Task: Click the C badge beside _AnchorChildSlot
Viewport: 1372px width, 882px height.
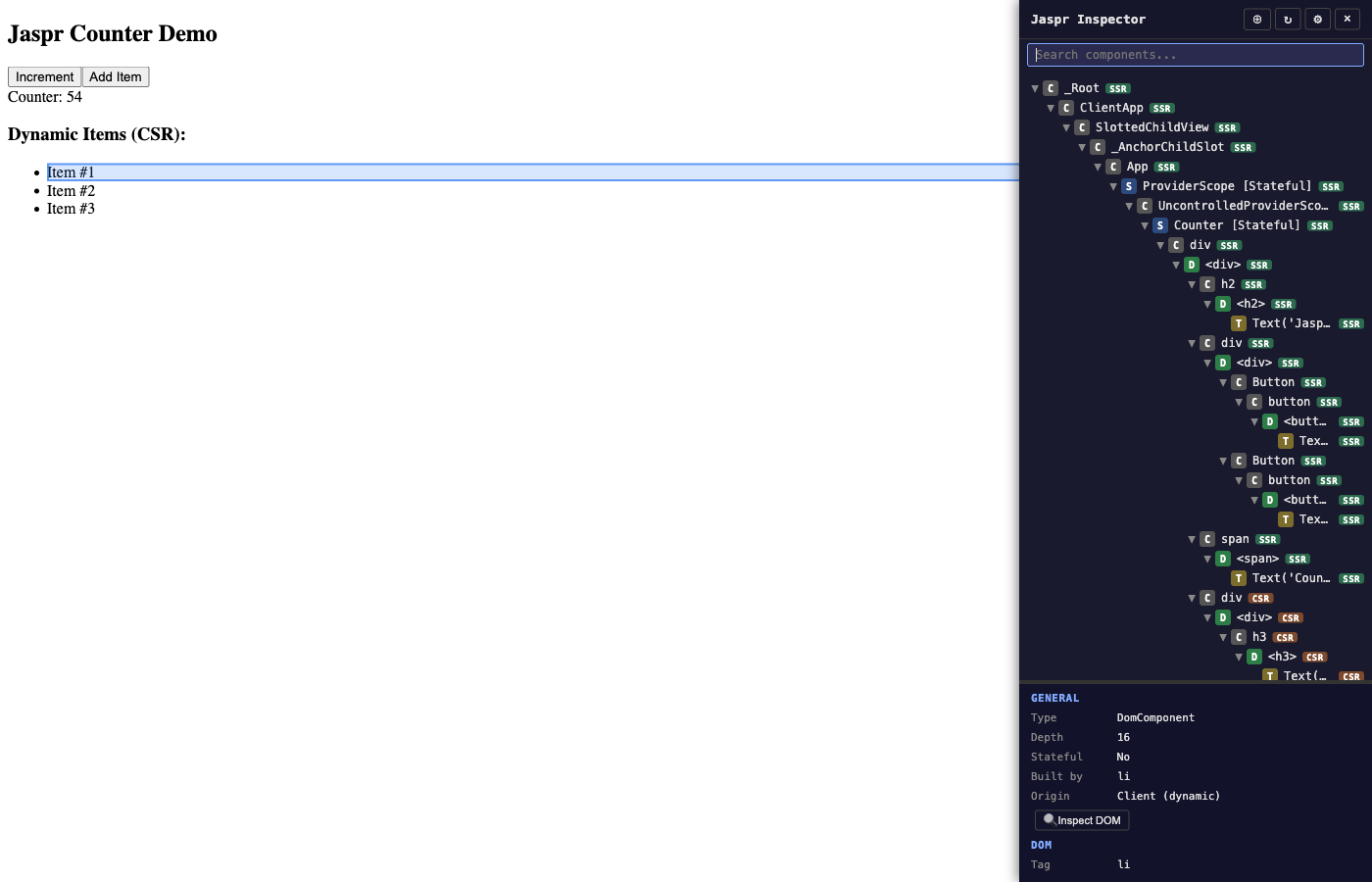Action: (1098, 147)
